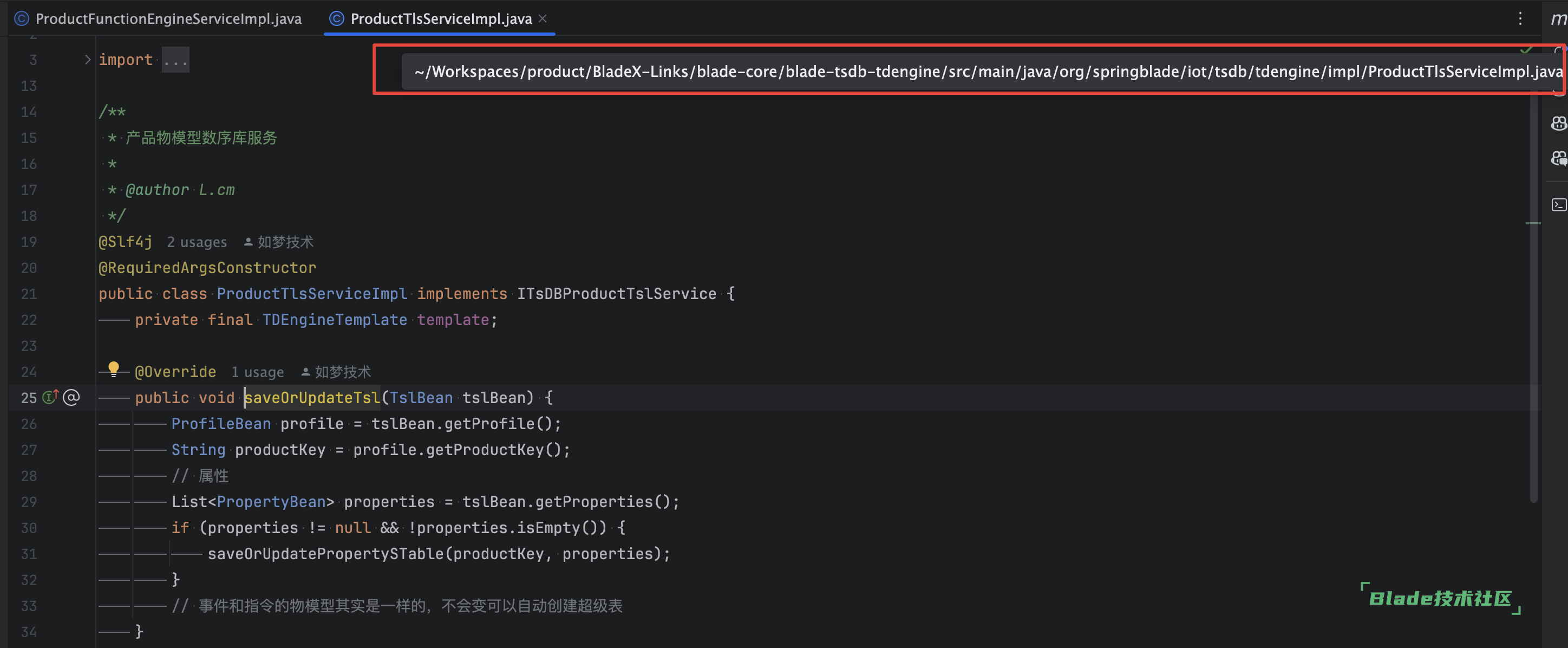Click tslBean.getProperties() call
The width and height of the screenshot is (1568, 648).
tap(566, 502)
